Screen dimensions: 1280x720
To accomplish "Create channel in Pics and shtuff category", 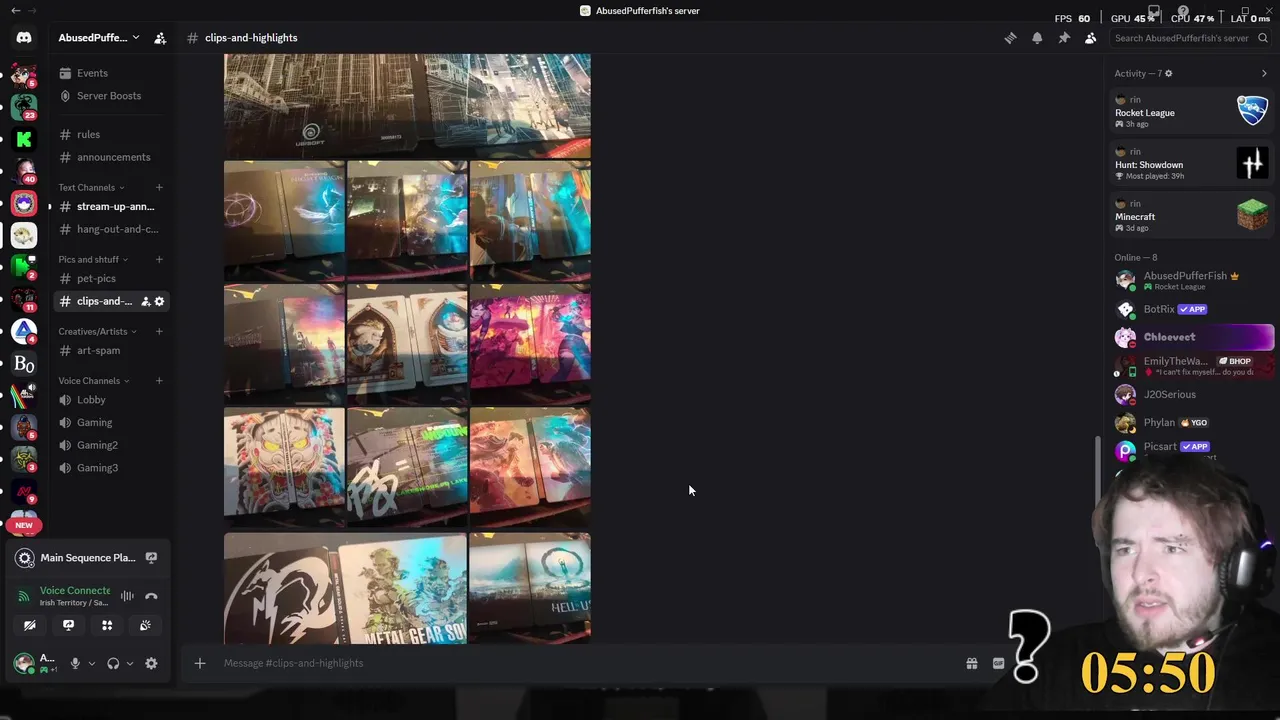I will click(x=158, y=259).
